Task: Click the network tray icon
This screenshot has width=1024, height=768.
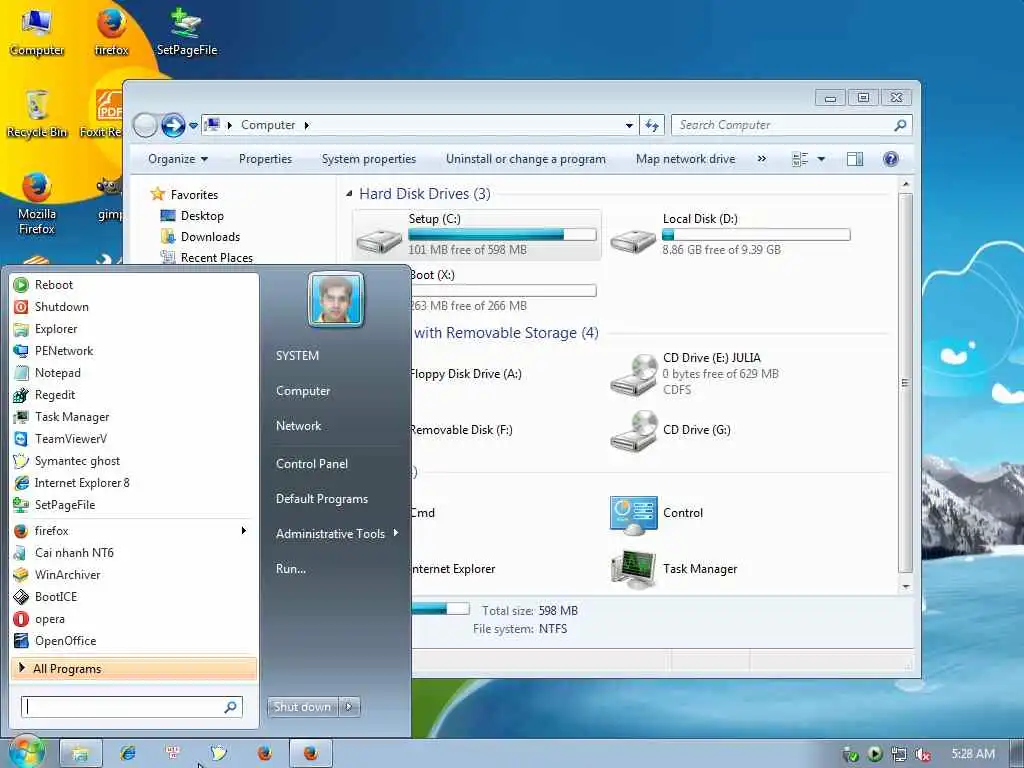Action: point(899,754)
